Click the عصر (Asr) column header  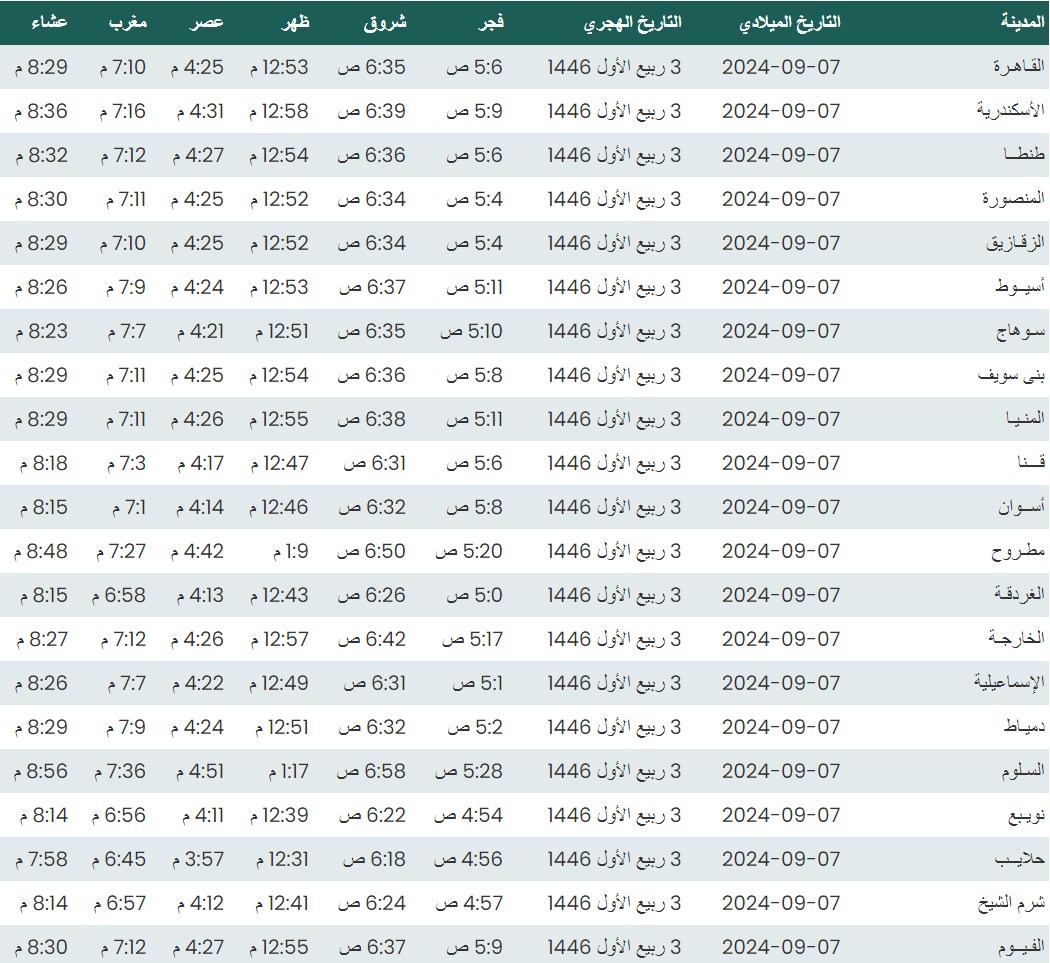click(x=208, y=22)
